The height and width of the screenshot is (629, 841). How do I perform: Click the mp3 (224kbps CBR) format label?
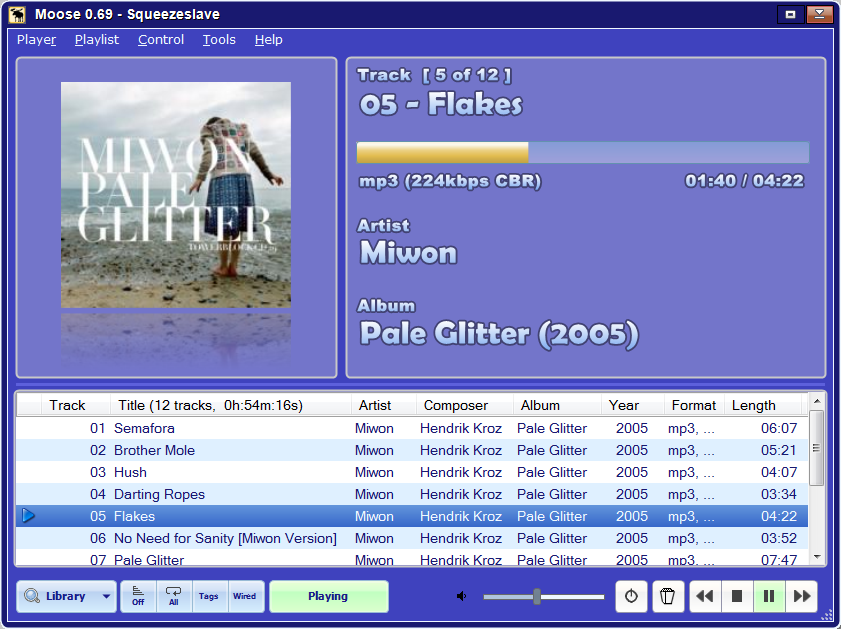pyautogui.click(x=450, y=181)
